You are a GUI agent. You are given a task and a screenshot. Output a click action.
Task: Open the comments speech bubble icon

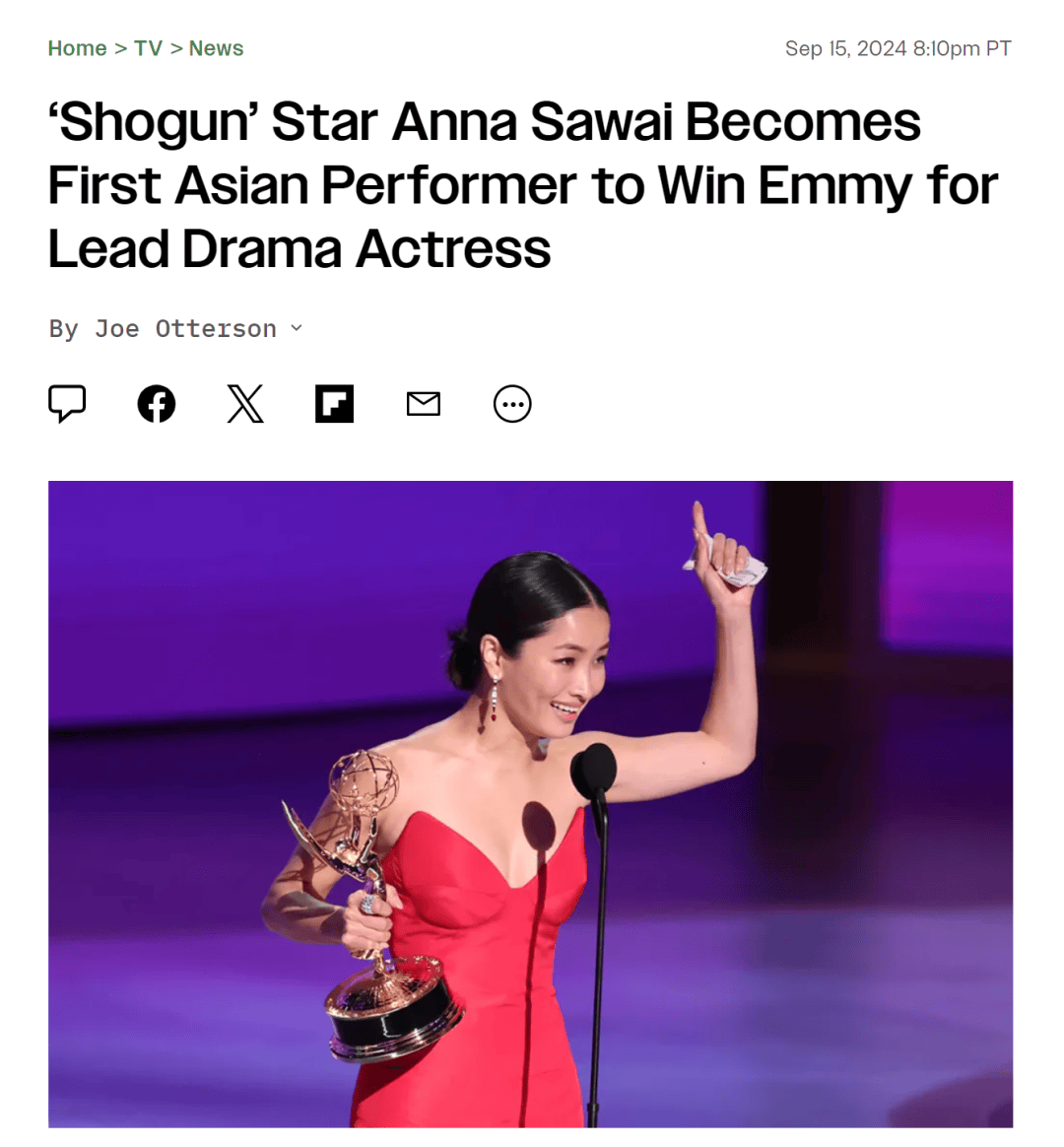67,404
